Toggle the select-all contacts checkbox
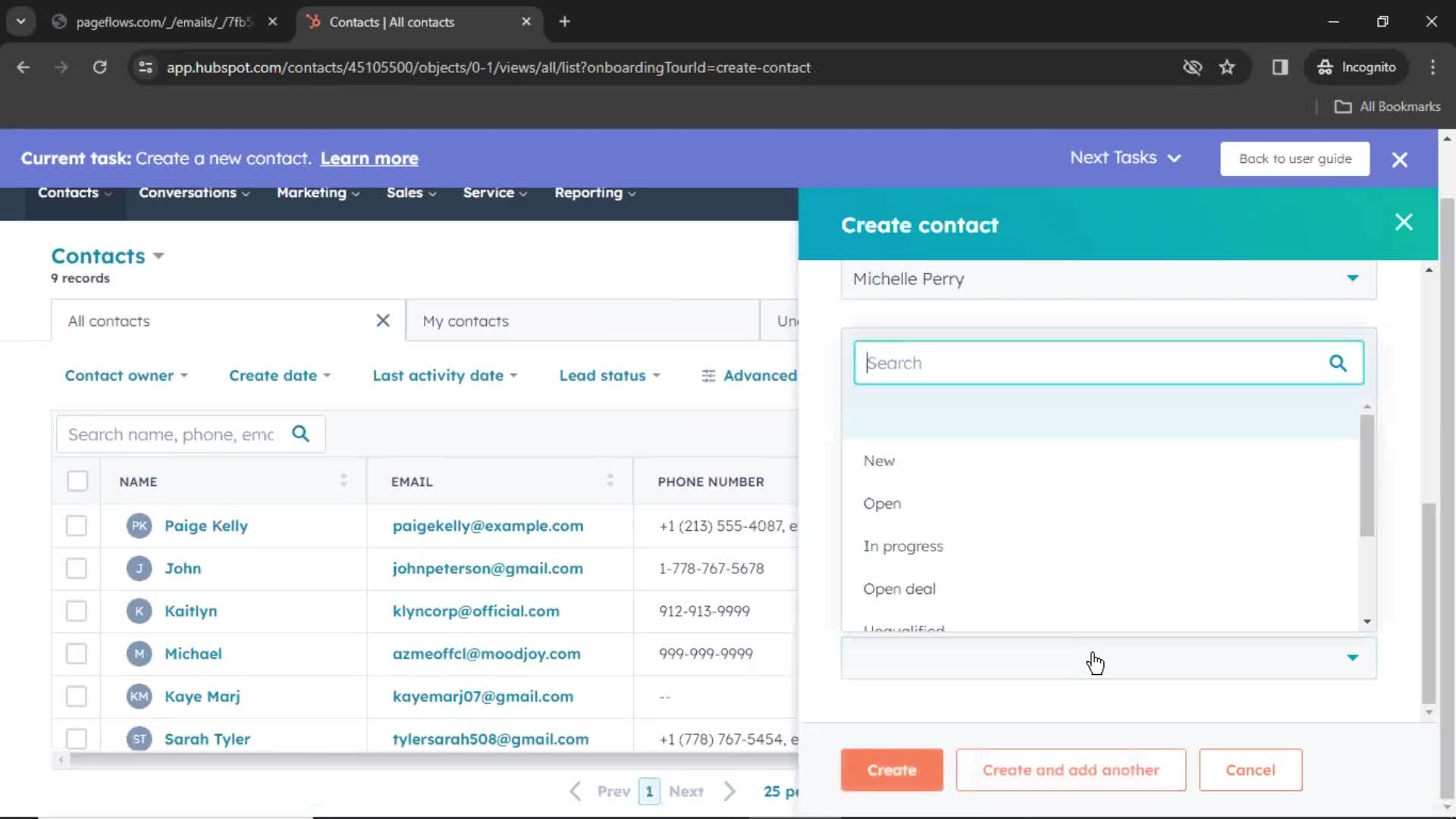 point(77,482)
